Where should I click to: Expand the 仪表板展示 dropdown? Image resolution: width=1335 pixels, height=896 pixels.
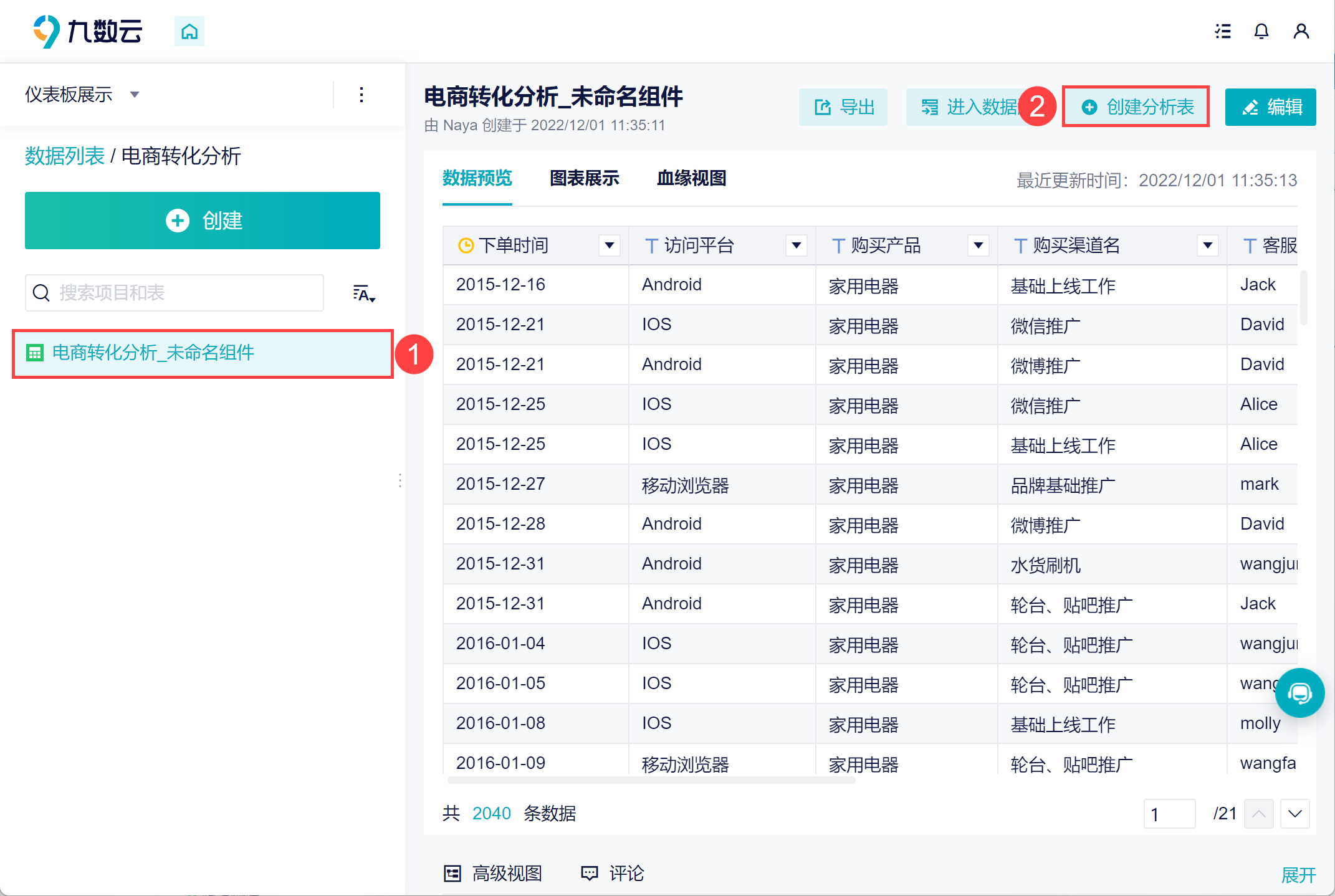135,95
